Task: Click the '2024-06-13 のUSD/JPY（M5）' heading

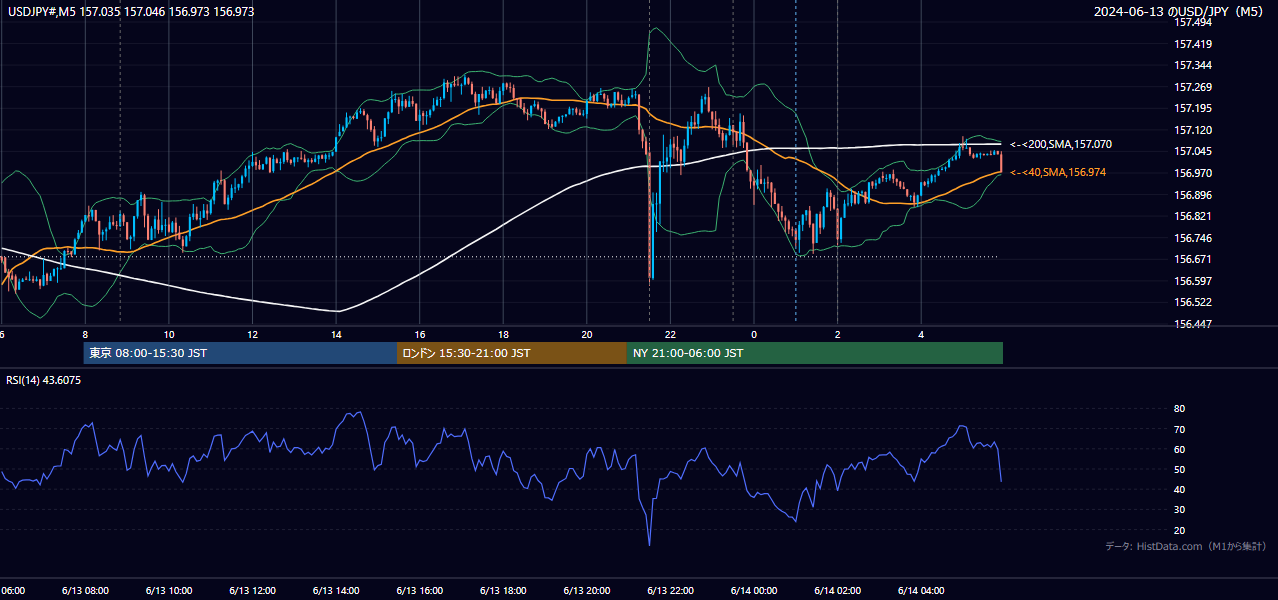Action: pyautogui.click(x=1181, y=12)
